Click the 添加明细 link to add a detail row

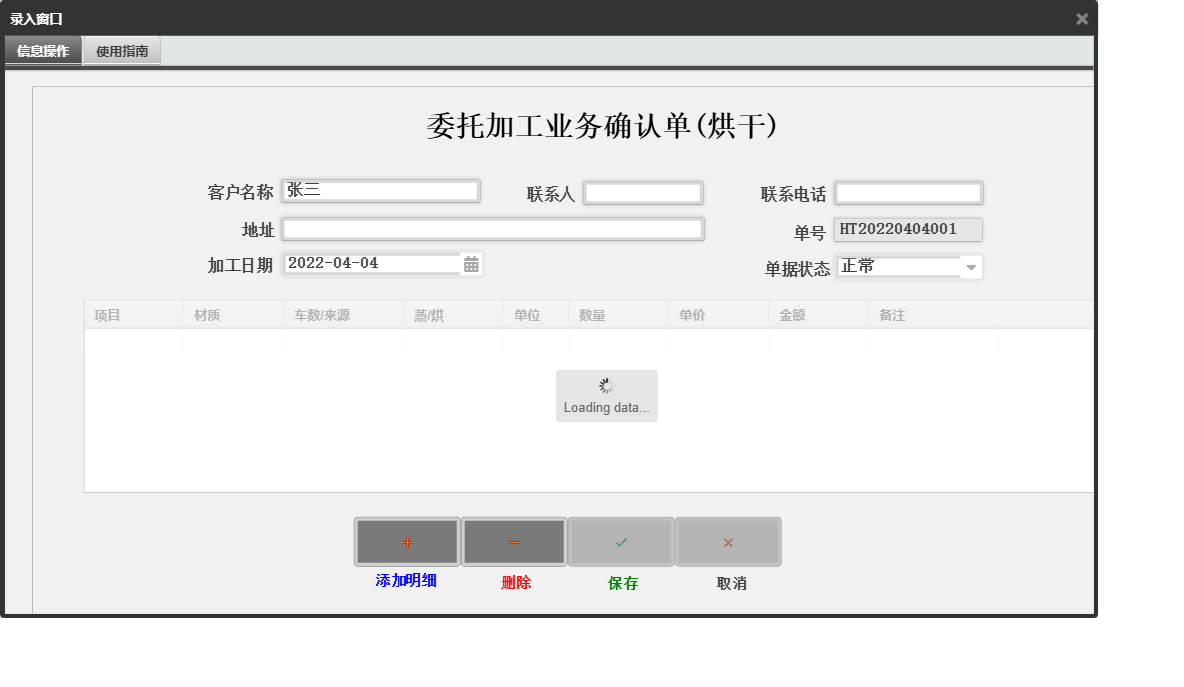point(406,581)
